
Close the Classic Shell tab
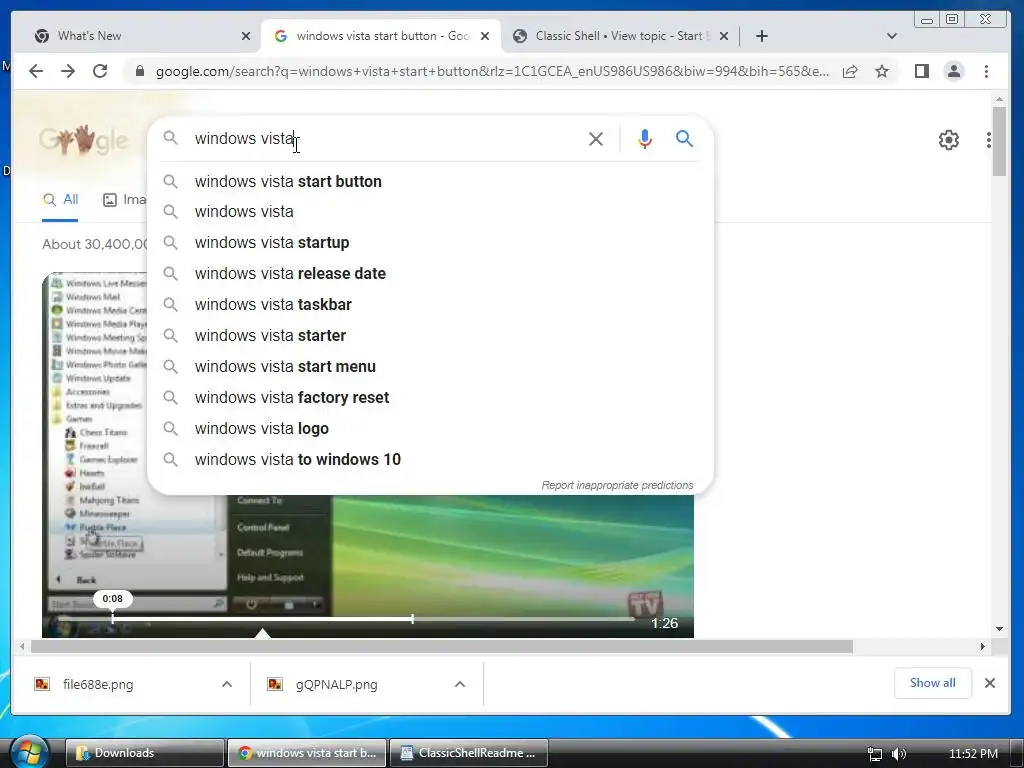[724, 37]
